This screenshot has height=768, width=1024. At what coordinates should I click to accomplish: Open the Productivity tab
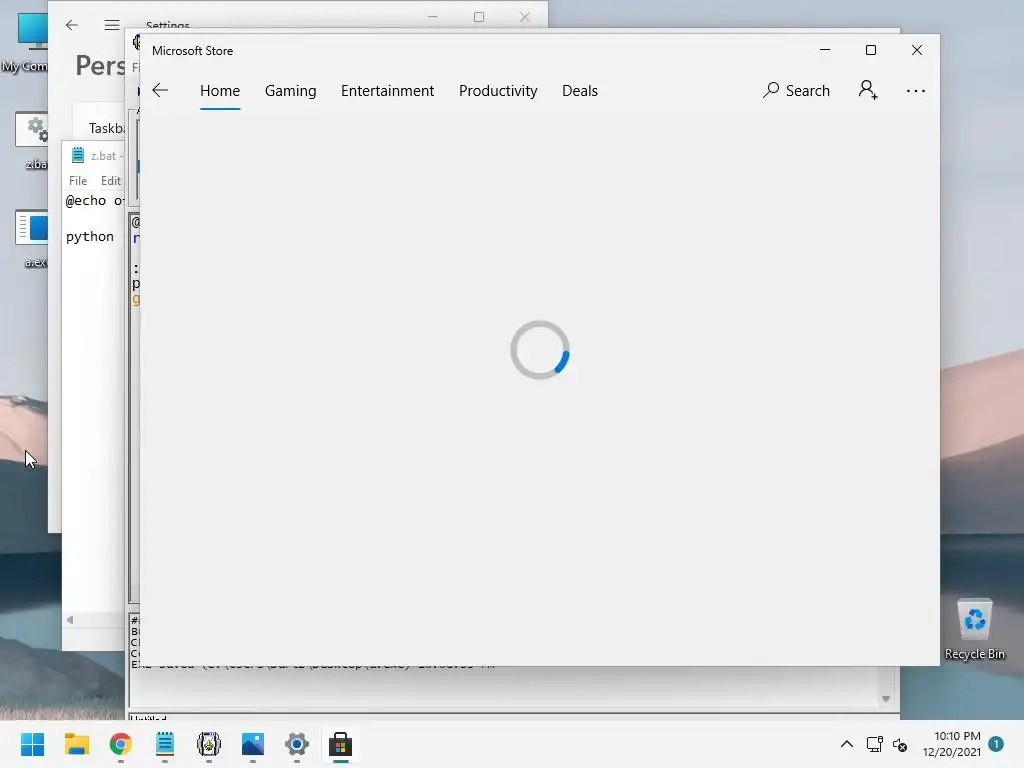click(498, 91)
